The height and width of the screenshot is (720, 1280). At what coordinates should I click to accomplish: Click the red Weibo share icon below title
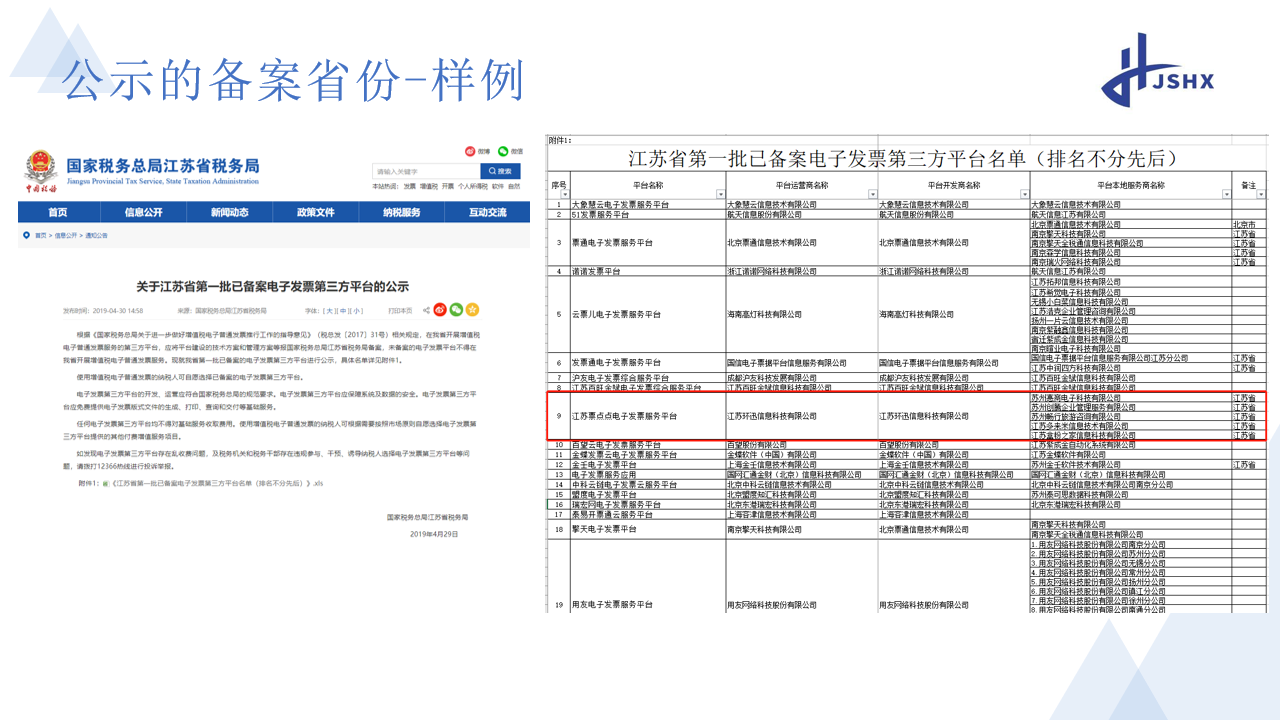coord(440,310)
